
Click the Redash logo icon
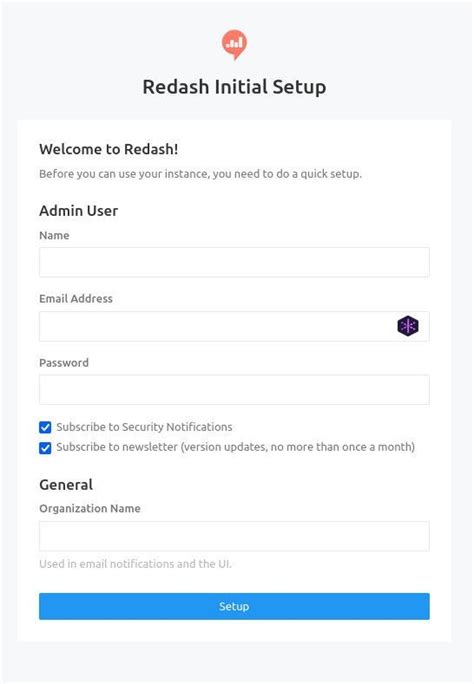tap(234, 44)
